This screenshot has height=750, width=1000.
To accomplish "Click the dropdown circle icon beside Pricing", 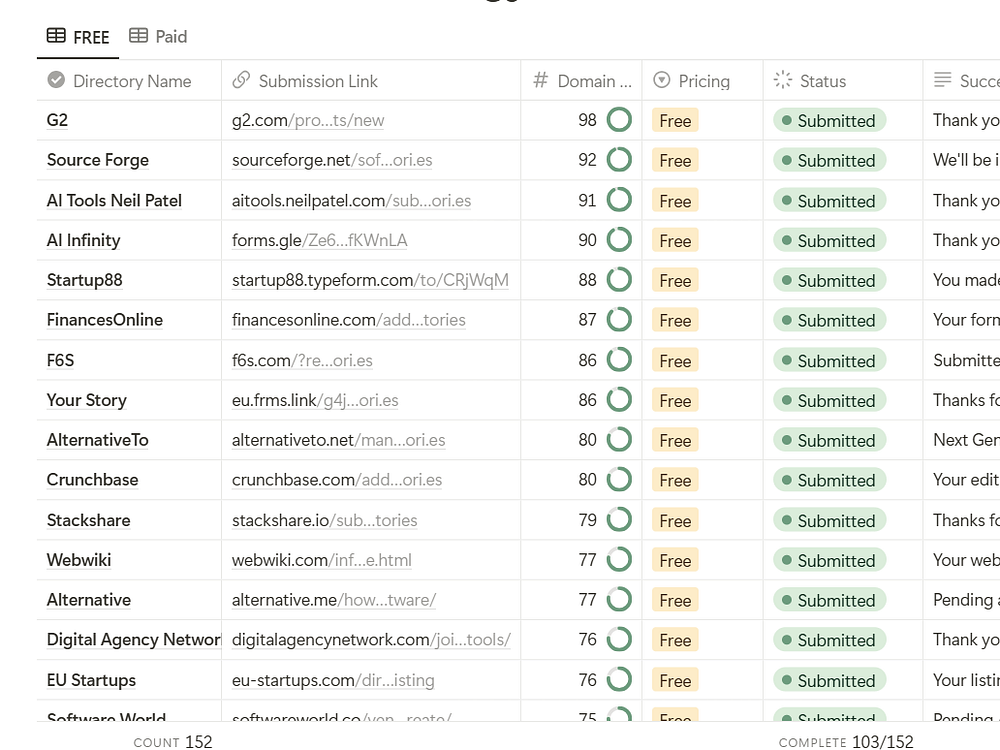I will point(661,81).
